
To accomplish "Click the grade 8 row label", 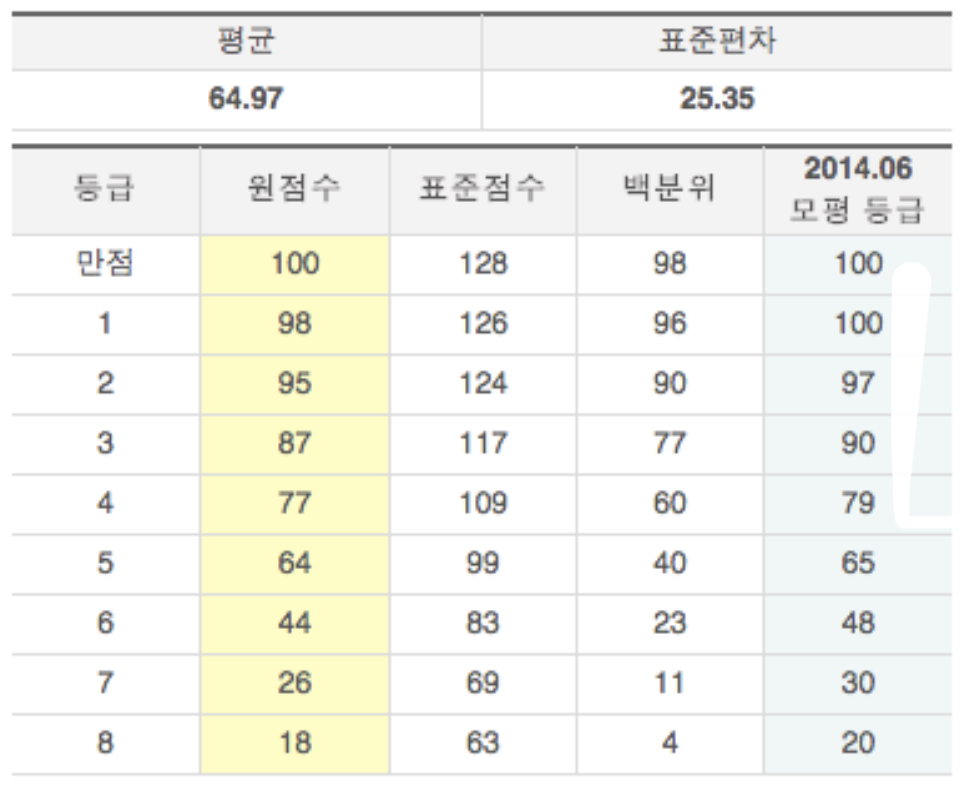I will click(x=105, y=744).
